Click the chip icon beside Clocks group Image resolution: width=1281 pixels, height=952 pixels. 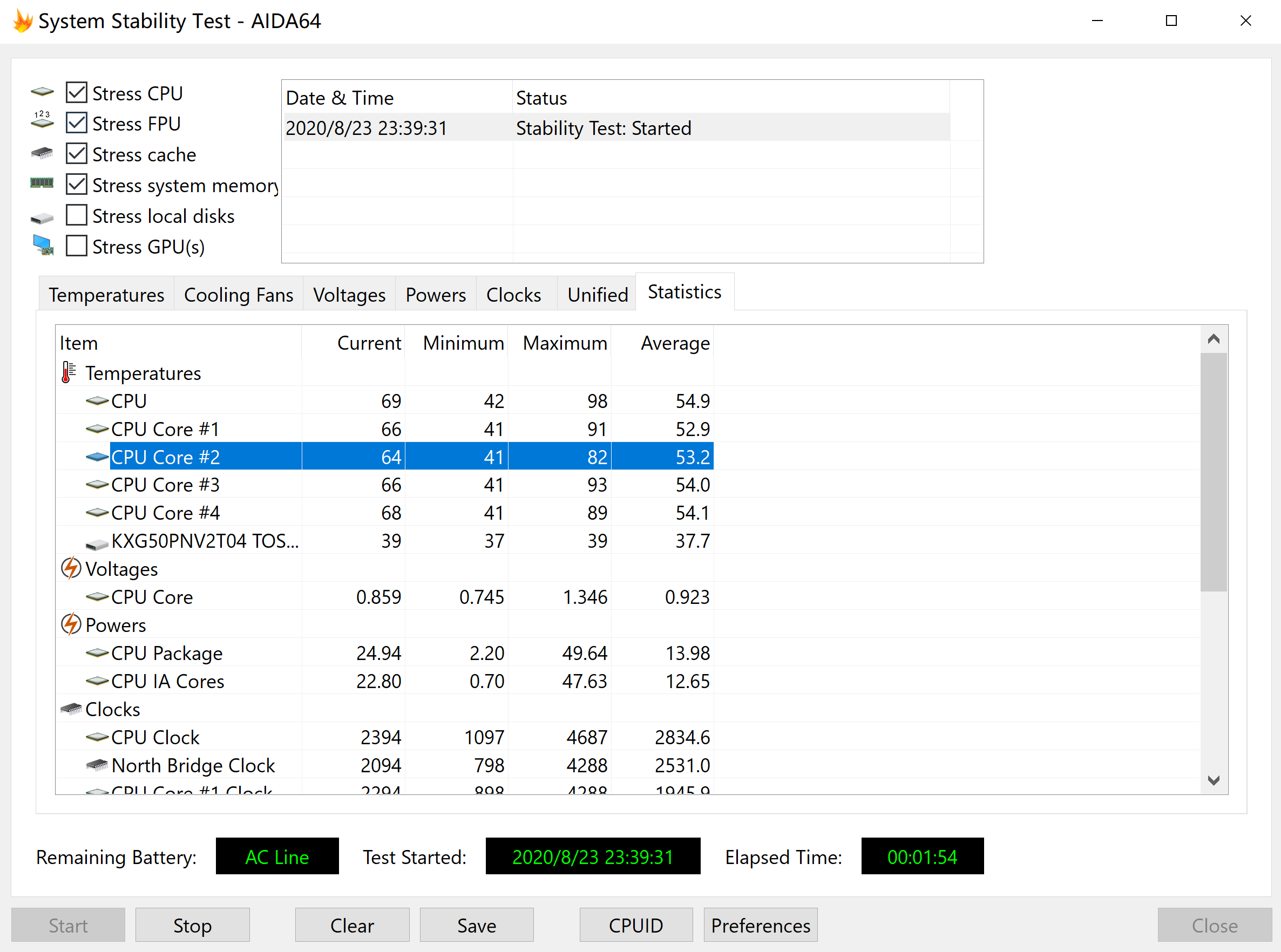point(71,709)
